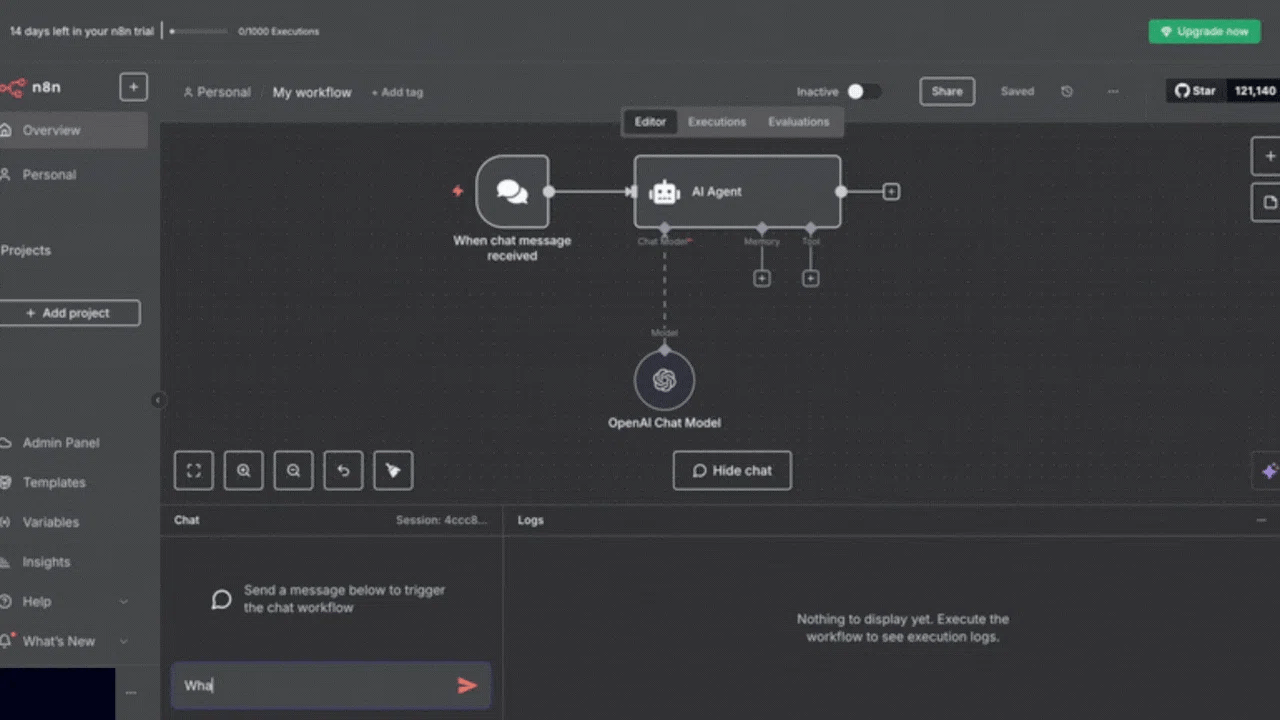Switch to the Evaluations tab
Viewport: 1280px width, 720px height.
click(799, 122)
